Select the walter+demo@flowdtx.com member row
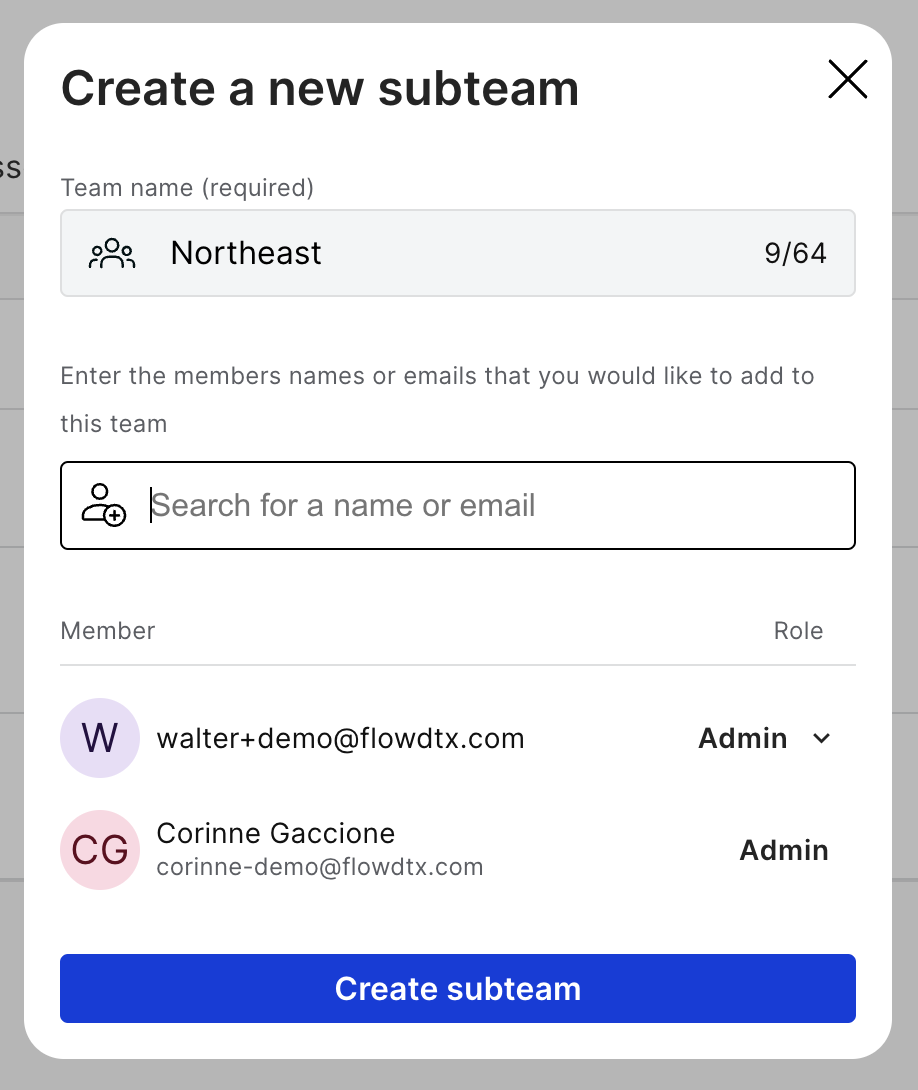This screenshot has width=918, height=1090. 458,738
